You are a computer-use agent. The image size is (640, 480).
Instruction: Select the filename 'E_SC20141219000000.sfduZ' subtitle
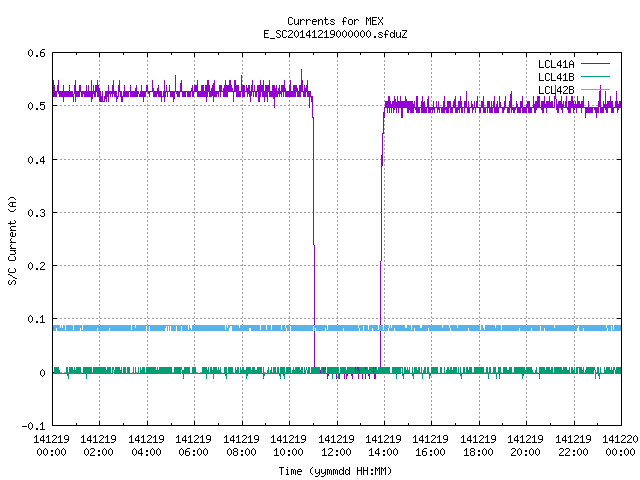click(x=335, y=34)
